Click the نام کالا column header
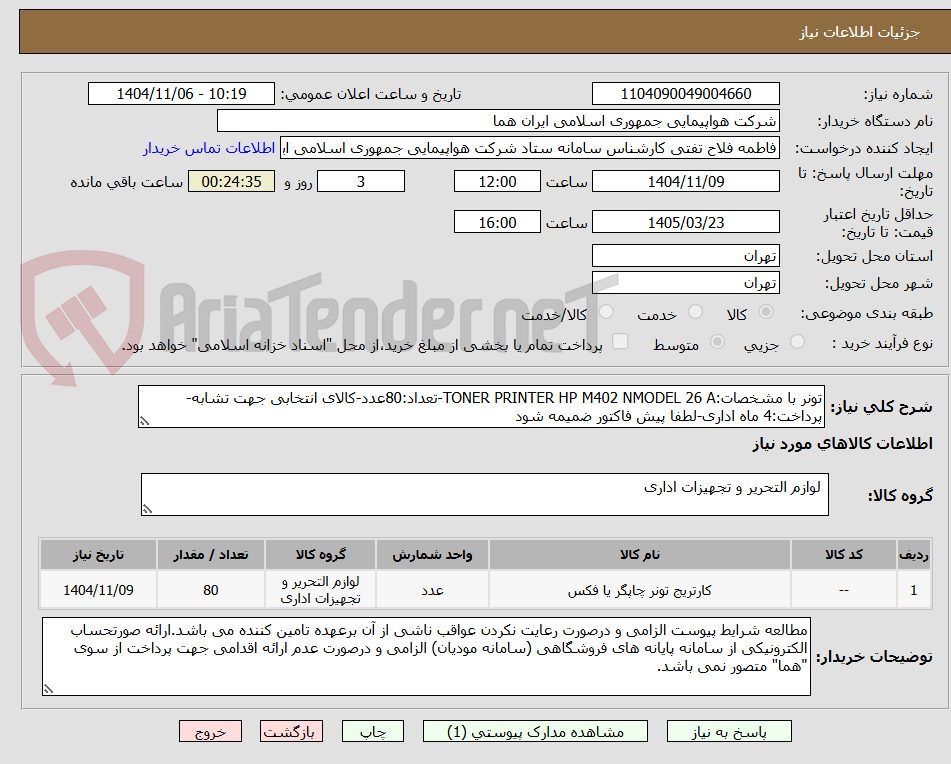This screenshot has height=764, width=951. click(x=640, y=555)
